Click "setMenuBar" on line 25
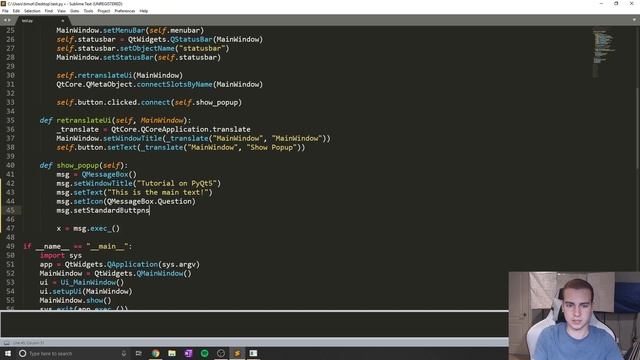Screen dimensions: 640x360 [124, 30]
